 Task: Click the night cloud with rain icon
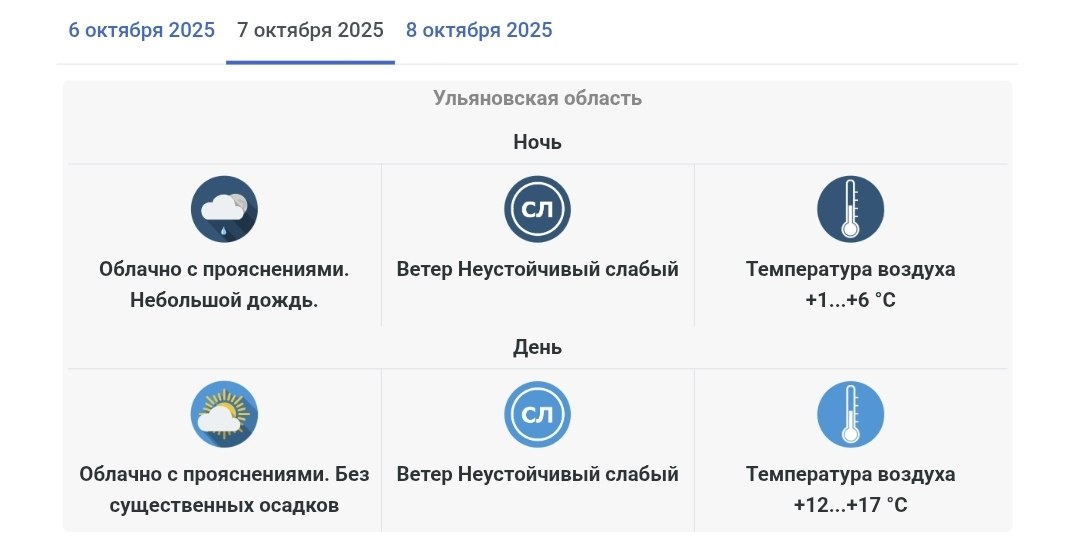pyautogui.click(x=224, y=209)
